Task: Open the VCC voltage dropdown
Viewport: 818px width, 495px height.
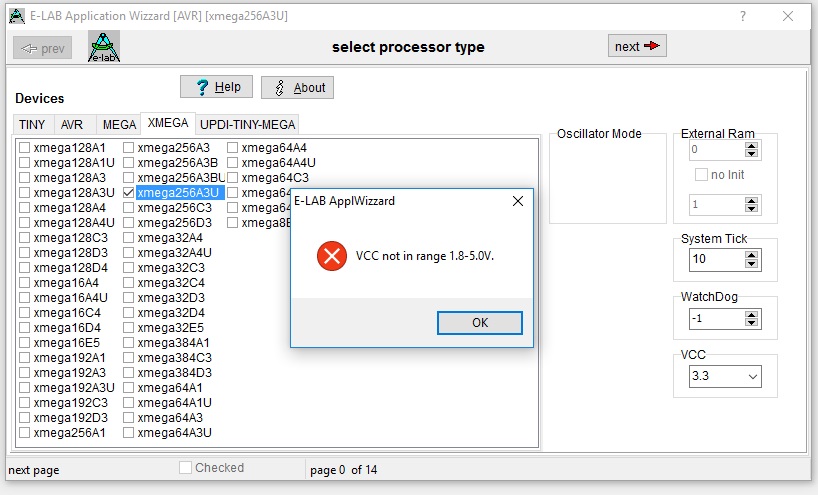Action: [x=752, y=377]
